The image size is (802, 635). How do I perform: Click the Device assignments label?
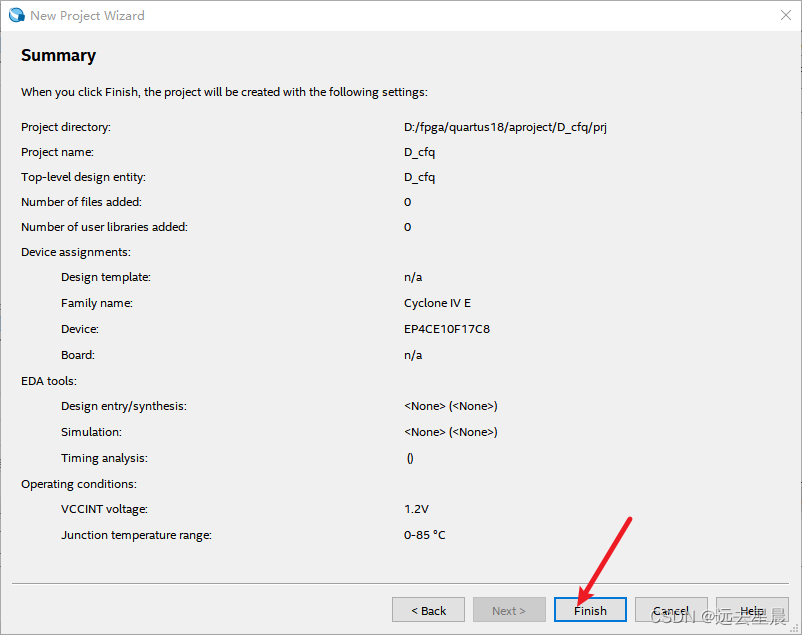pyautogui.click(x=76, y=252)
